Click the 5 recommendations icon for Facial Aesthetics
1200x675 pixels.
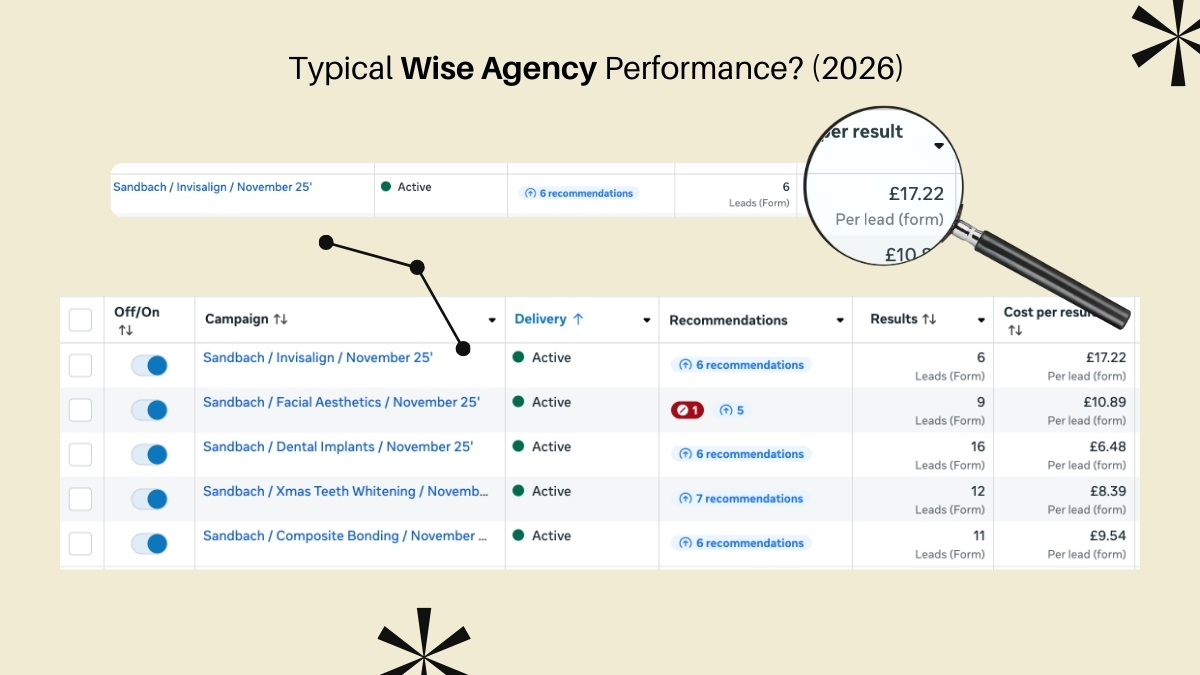coord(732,410)
